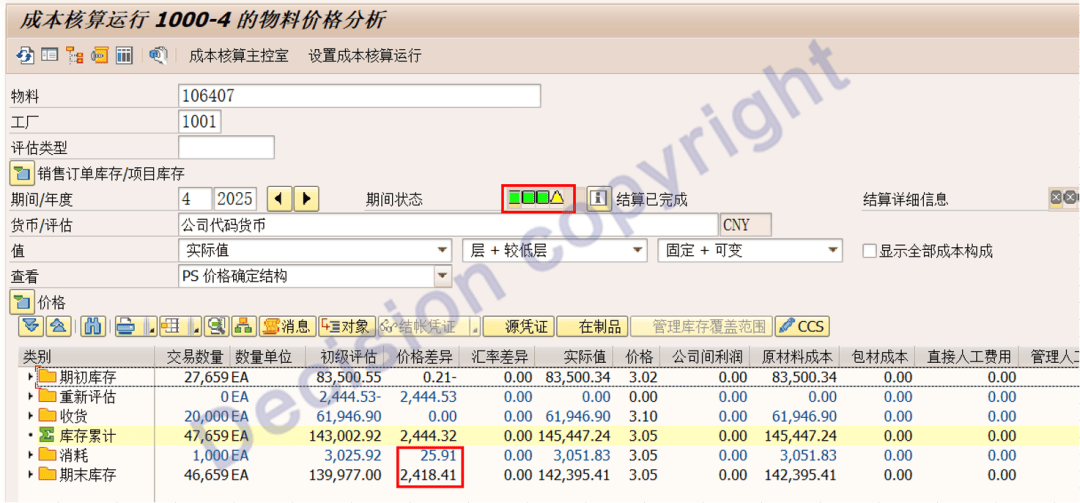This screenshot has height=503, width=1080.
Task: Click the 物料 input field
Action: (359, 96)
